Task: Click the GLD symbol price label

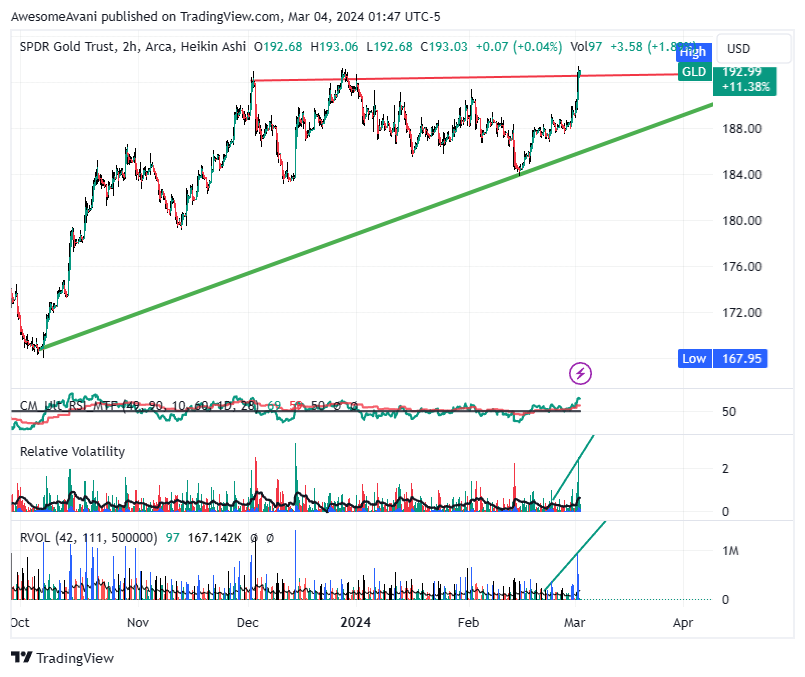Action: coord(694,71)
